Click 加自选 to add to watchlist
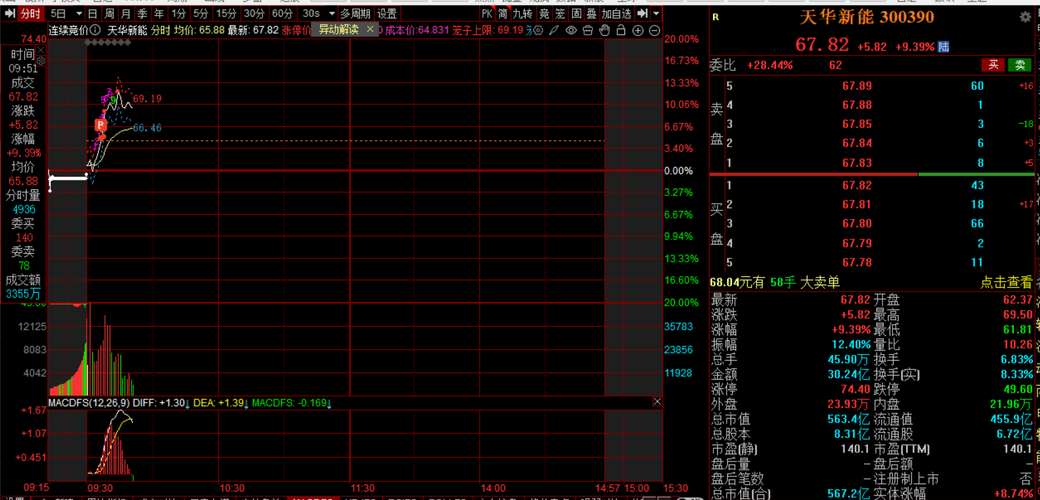1040x500 pixels. 617,14
